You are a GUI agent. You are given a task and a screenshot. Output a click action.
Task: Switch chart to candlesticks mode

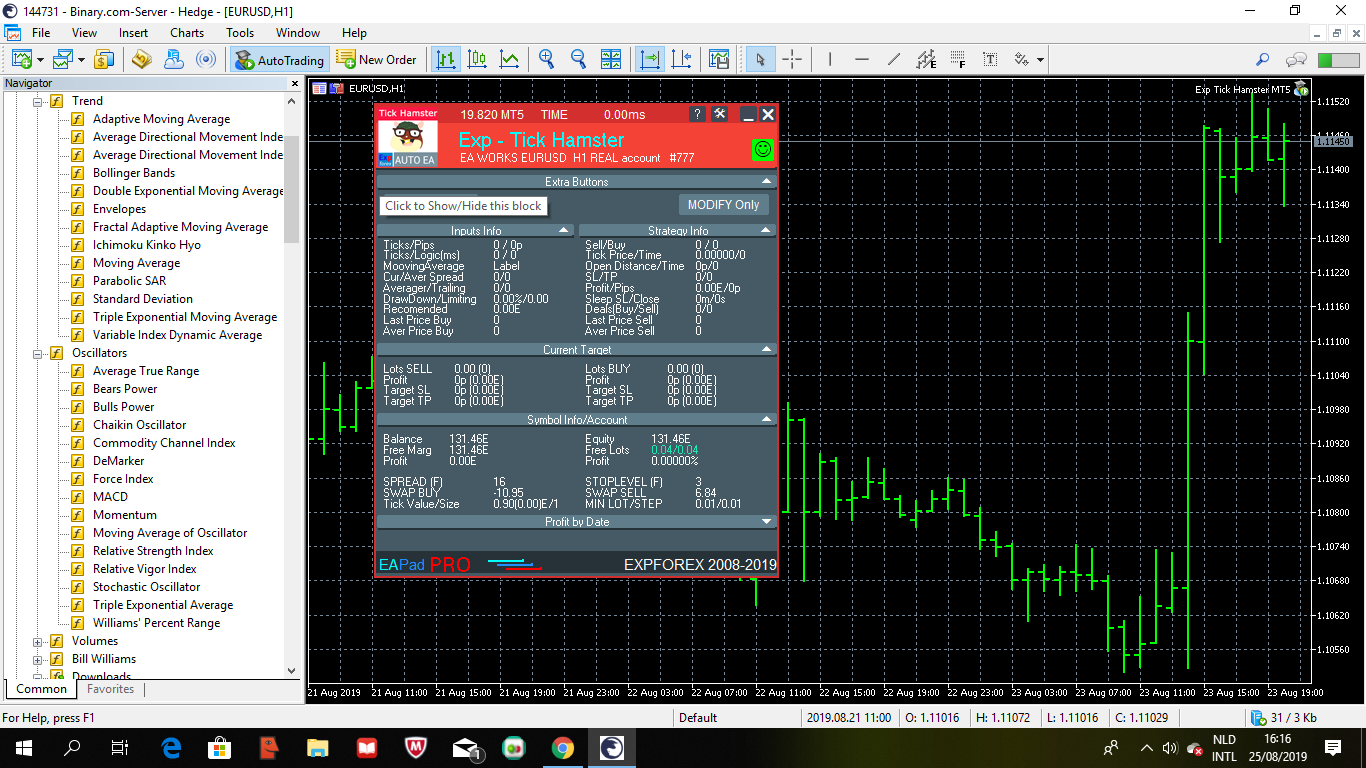click(478, 60)
